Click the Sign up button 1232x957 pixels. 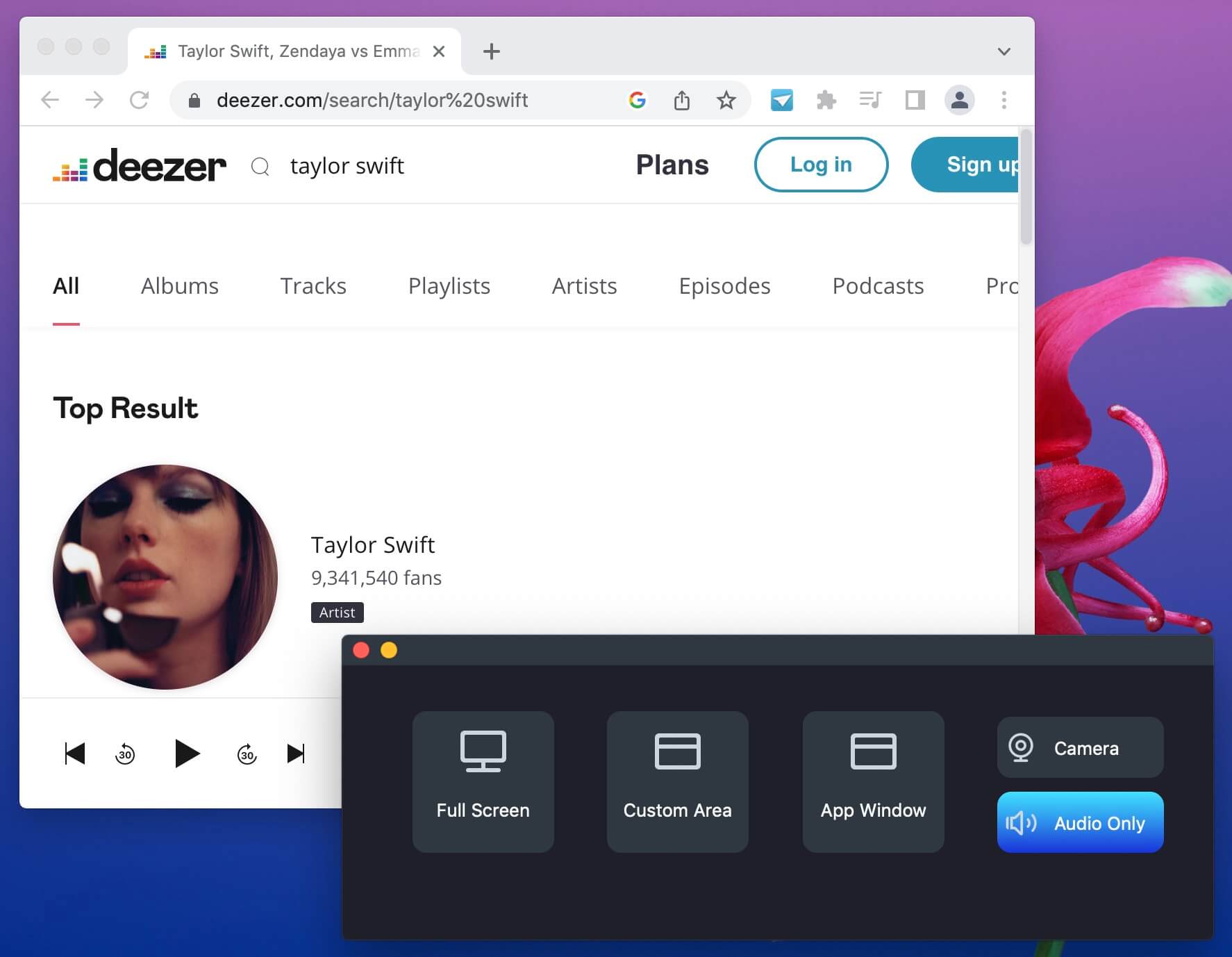[x=965, y=165]
